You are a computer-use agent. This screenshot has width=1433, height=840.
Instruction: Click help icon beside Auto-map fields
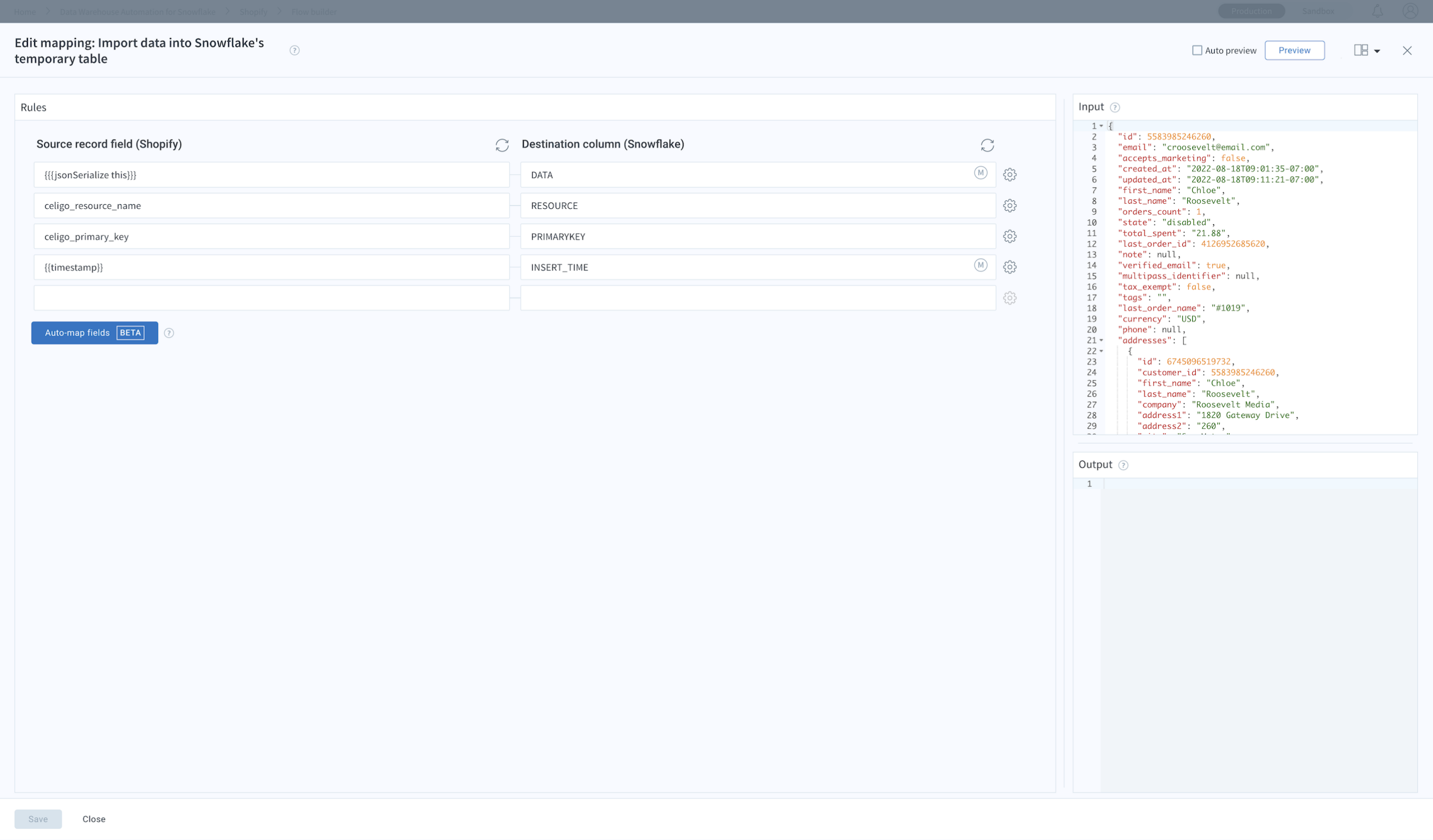(x=169, y=333)
